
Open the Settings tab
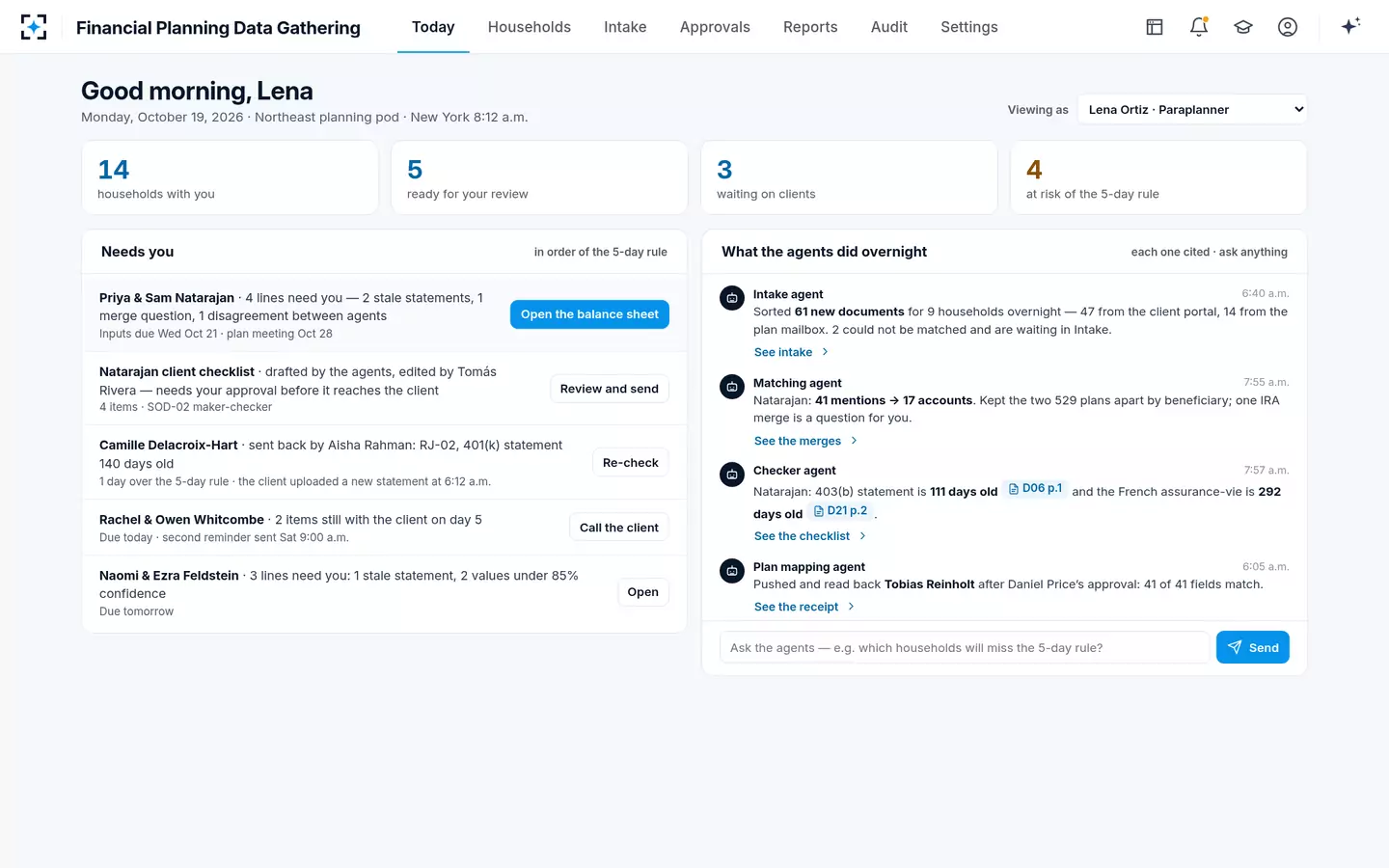[969, 27]
